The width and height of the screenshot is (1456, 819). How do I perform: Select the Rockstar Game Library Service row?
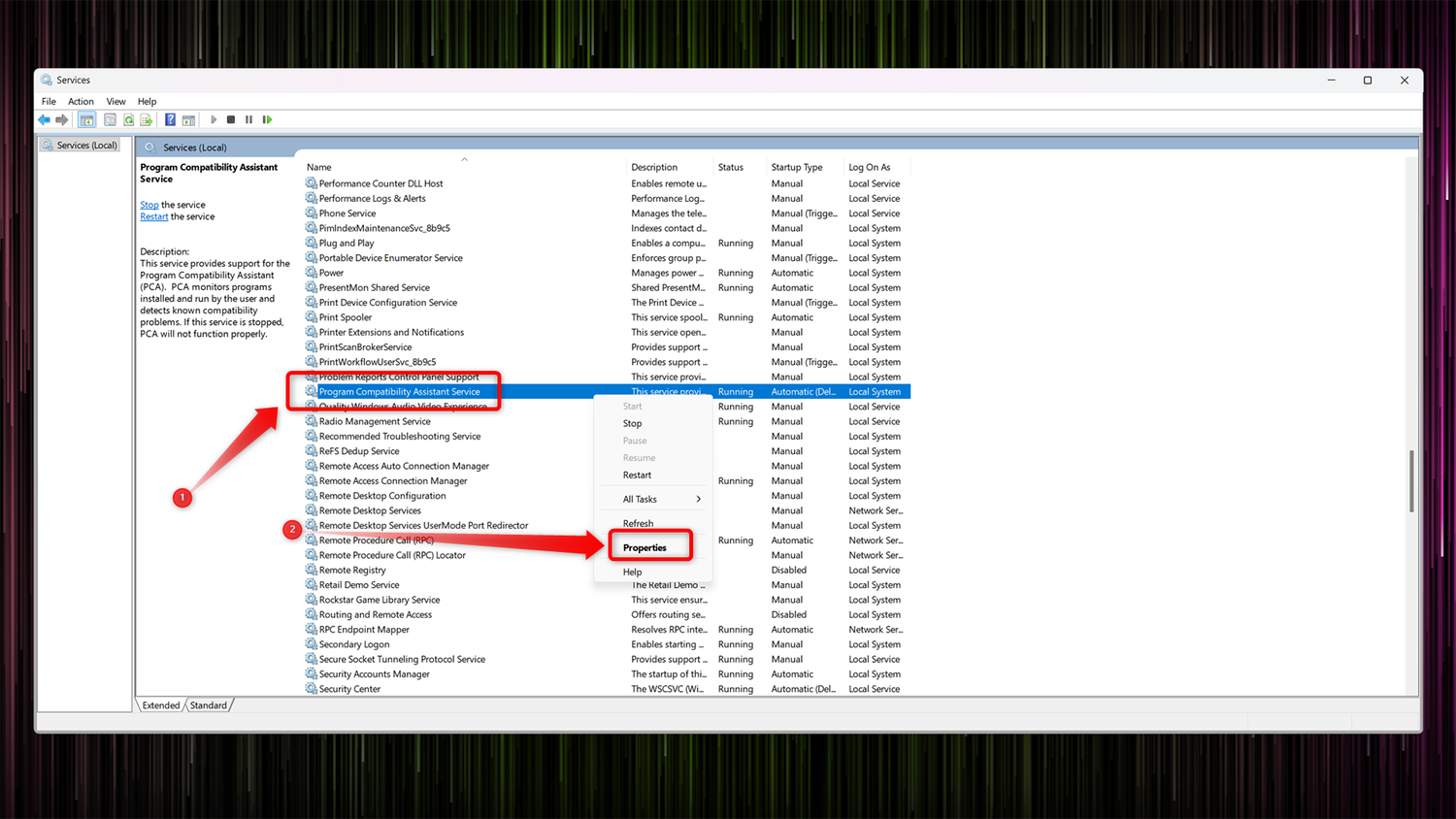(x=608, y=600)
